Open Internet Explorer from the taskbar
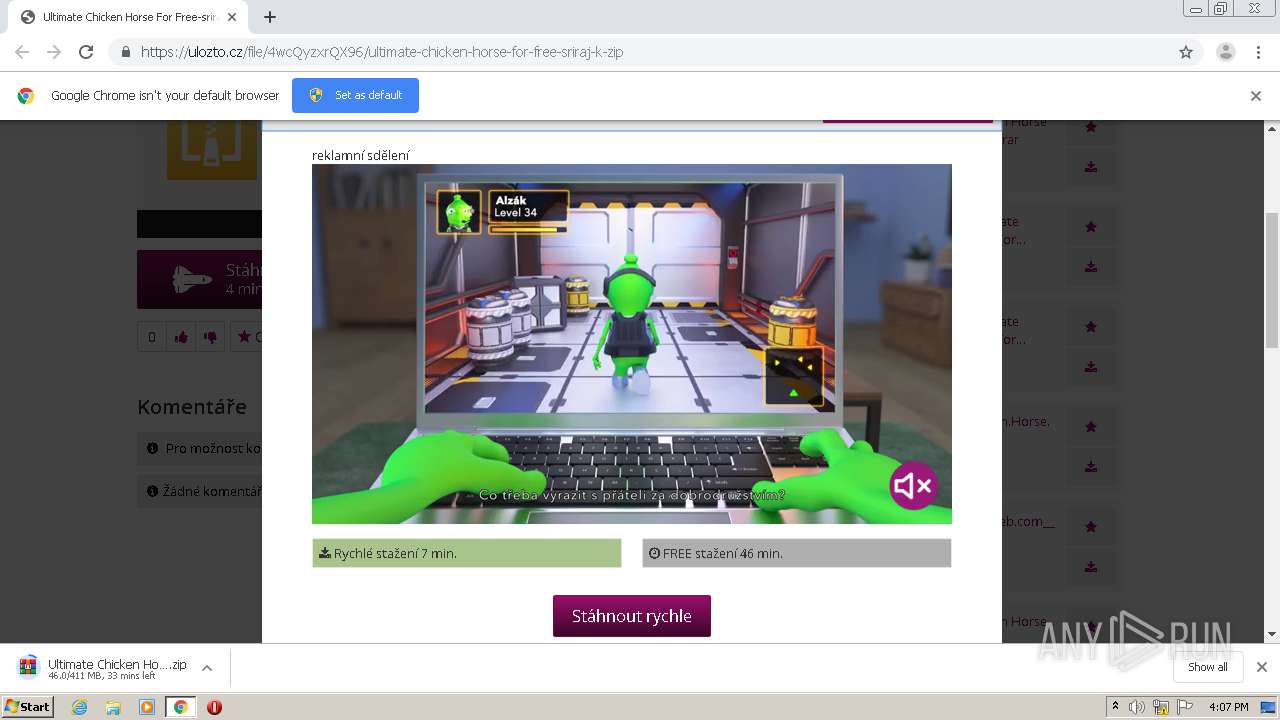1280x720 pixels. [80, 707]
